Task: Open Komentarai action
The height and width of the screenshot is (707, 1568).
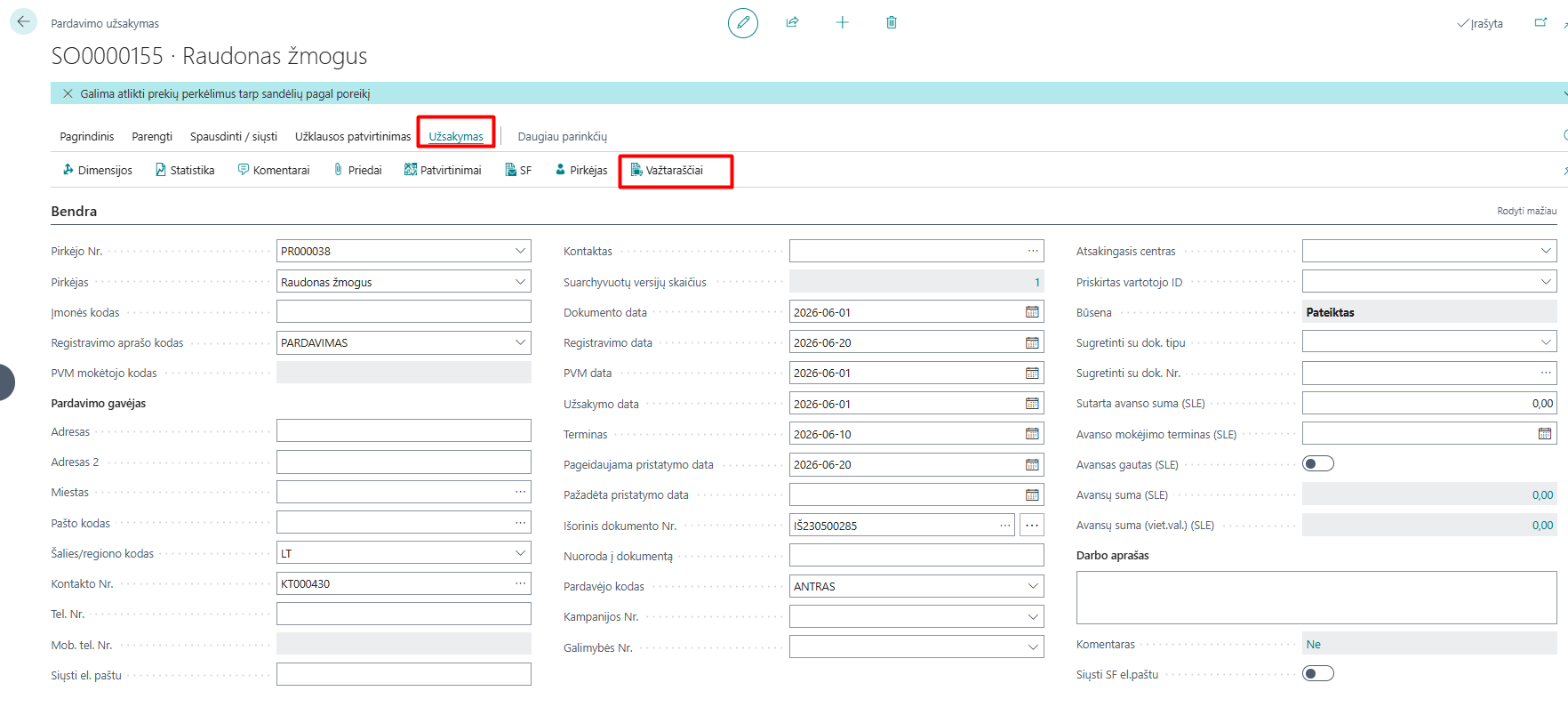Action: 274,170
